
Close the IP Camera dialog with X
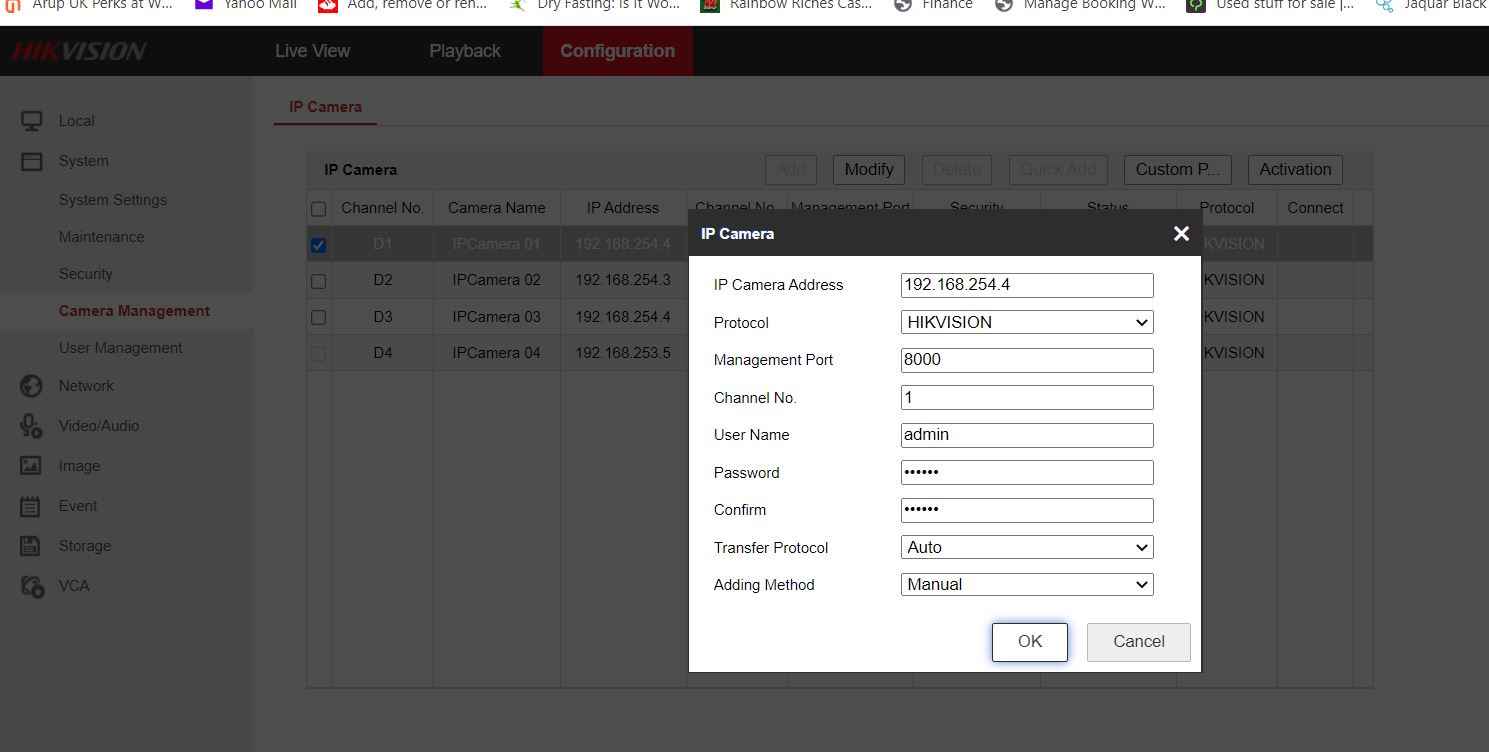tap(1181, 233)
